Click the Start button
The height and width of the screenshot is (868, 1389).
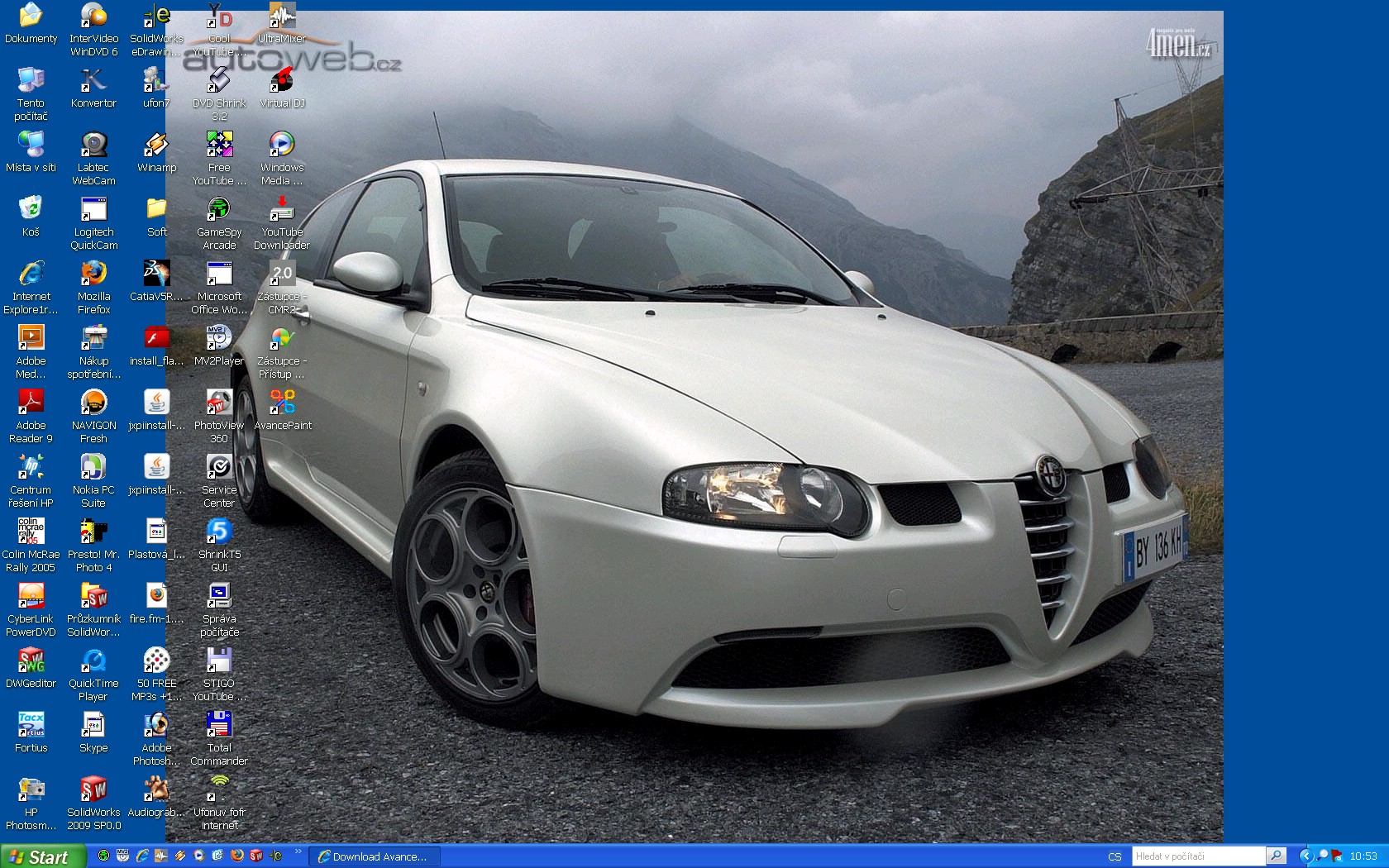[x=41, y=856]
